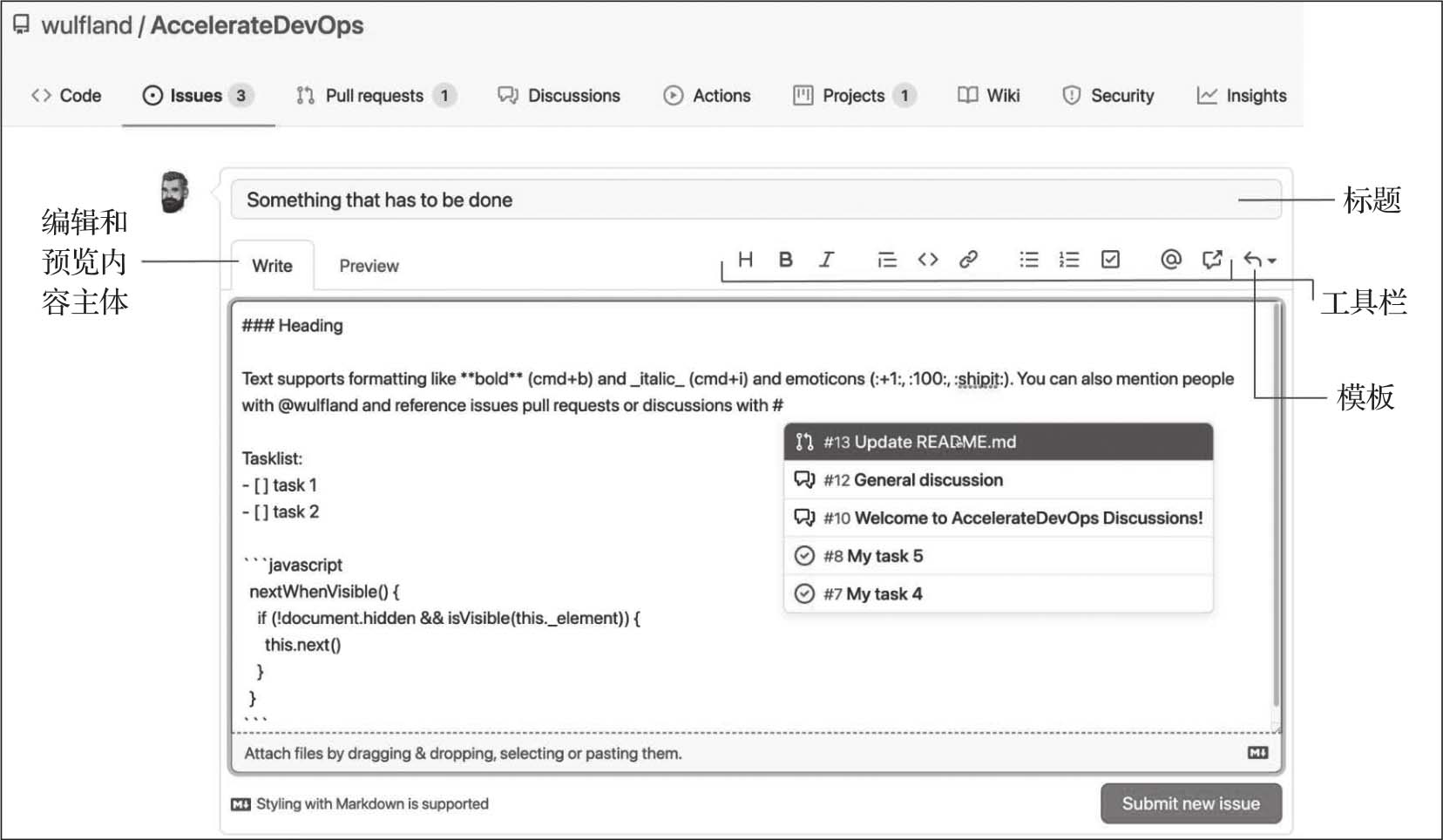Submit the new issue

[1190, 803]
